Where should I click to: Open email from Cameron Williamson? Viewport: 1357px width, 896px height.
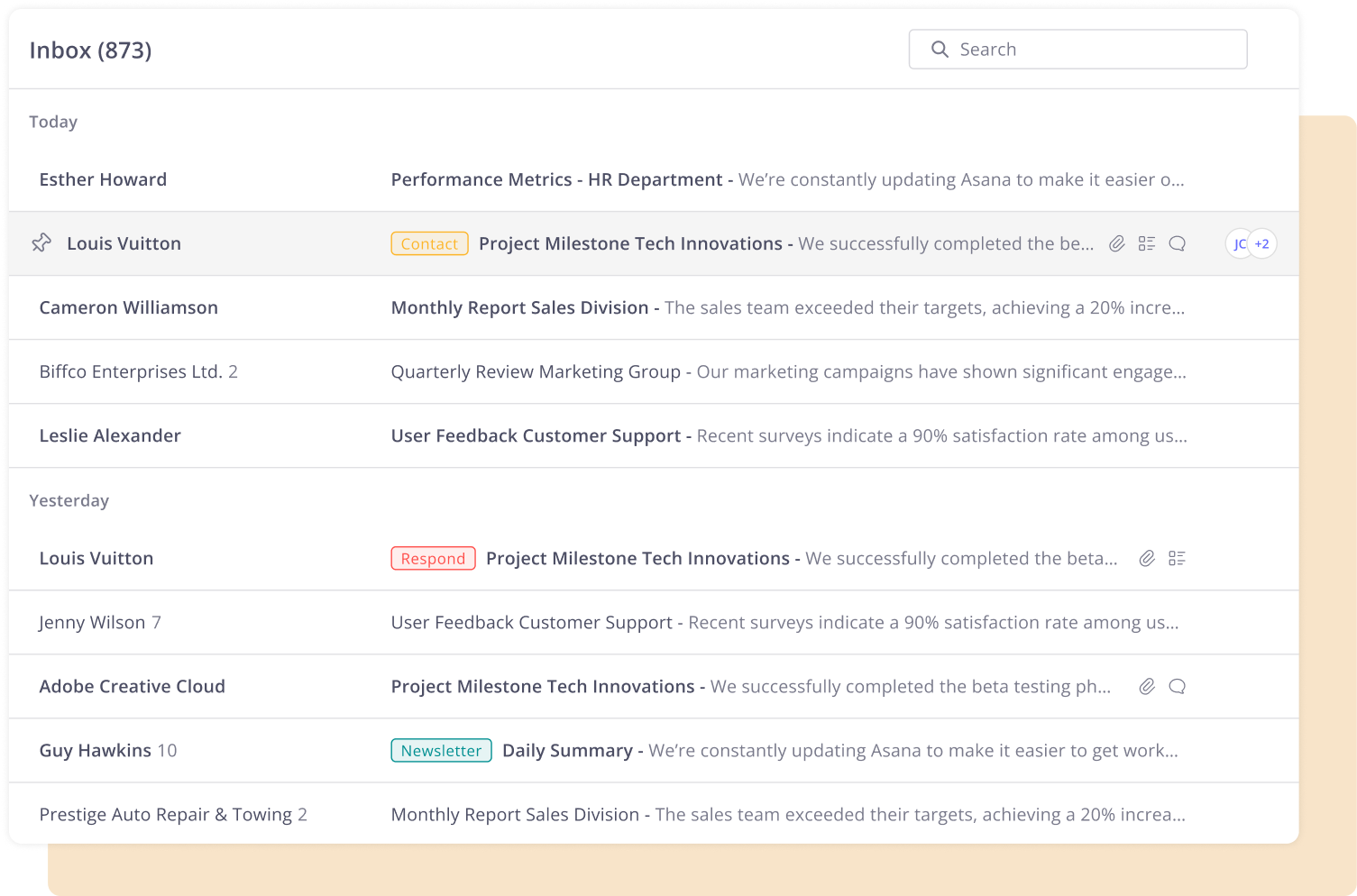654,307
